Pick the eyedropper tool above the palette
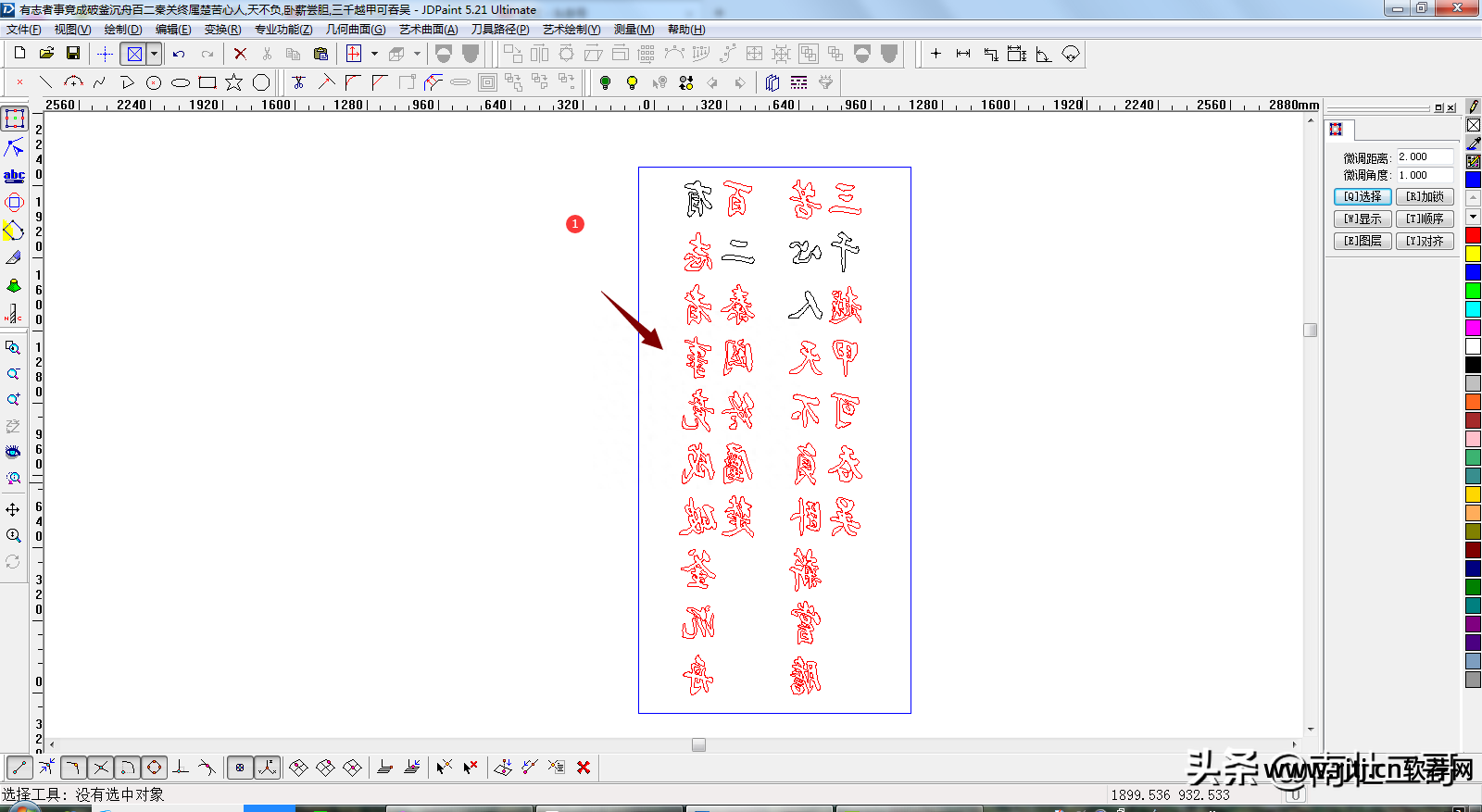The width and height of the screenshot is (1482, 812). click(x=1473, y=144)
